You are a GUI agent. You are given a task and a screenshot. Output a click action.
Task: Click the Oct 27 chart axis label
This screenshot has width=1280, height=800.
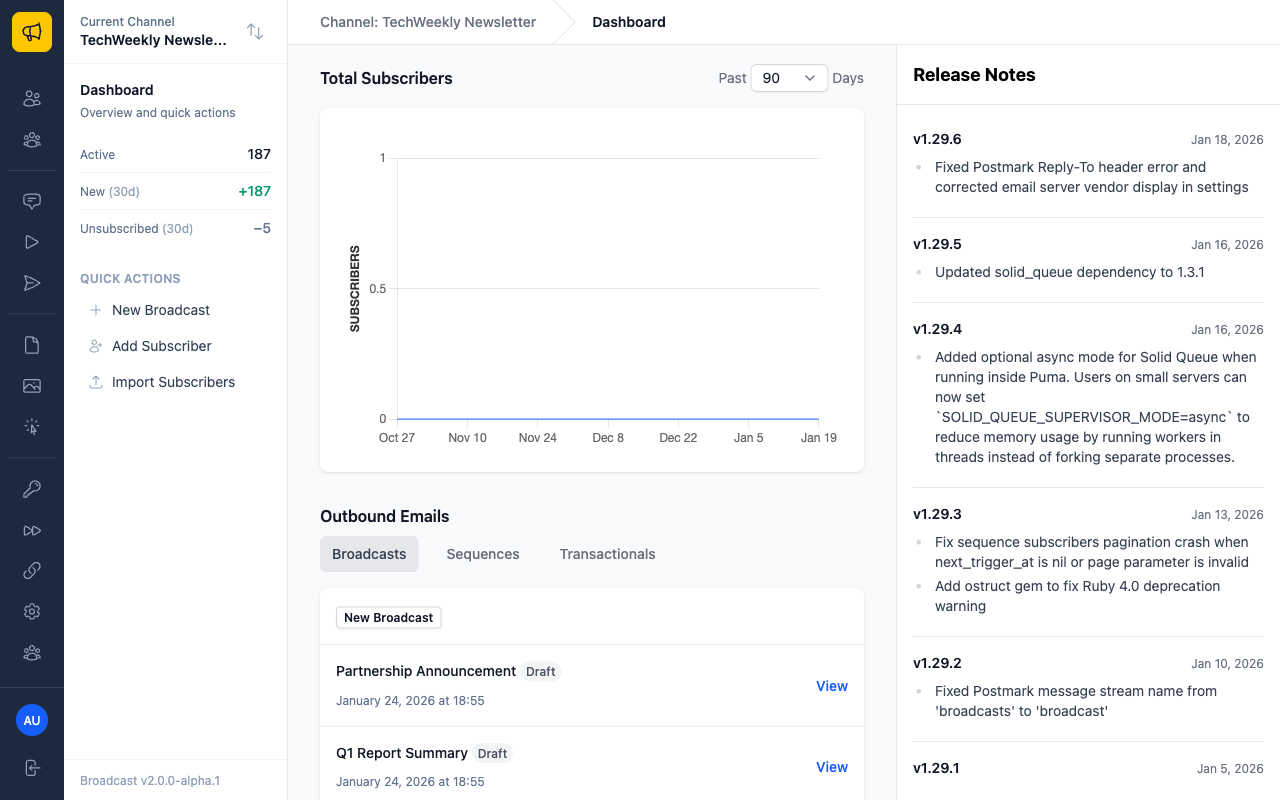click(397, 438)
